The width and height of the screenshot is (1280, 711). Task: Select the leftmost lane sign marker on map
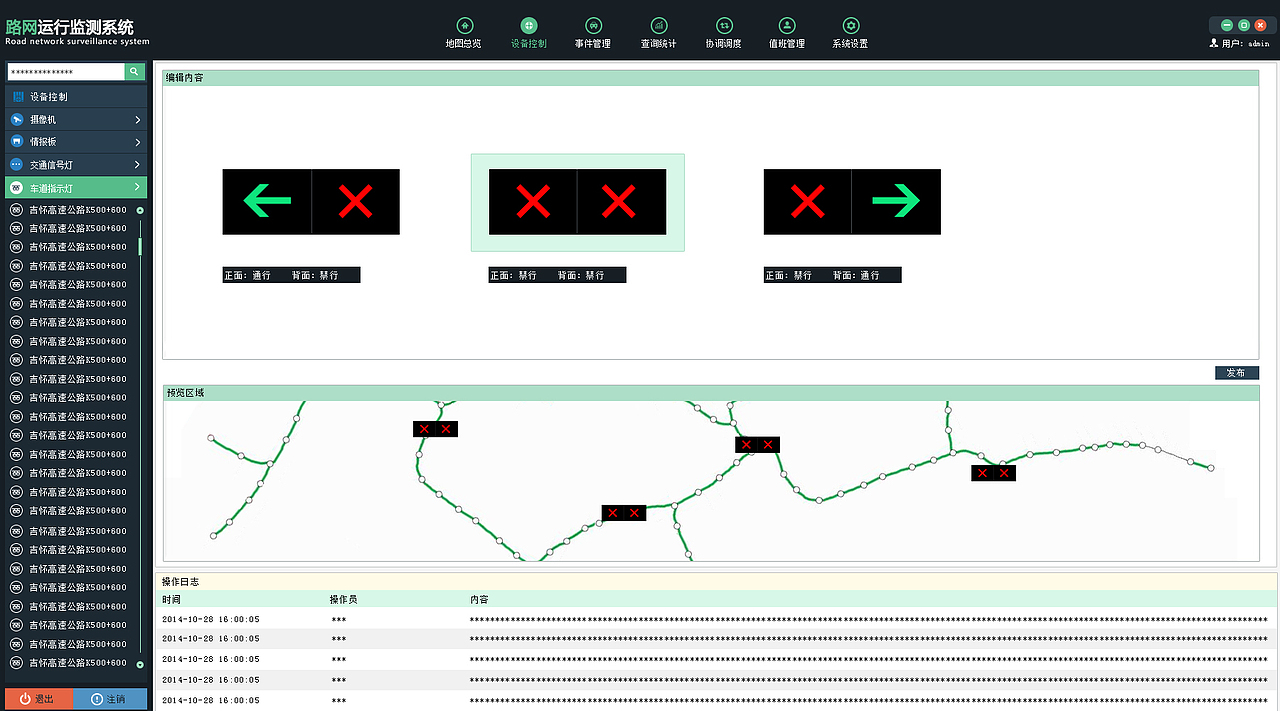pos(435,429)
